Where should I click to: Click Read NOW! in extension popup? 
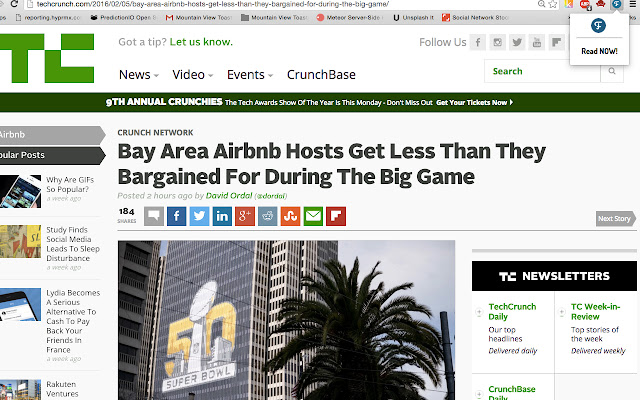tap(599, 51)
